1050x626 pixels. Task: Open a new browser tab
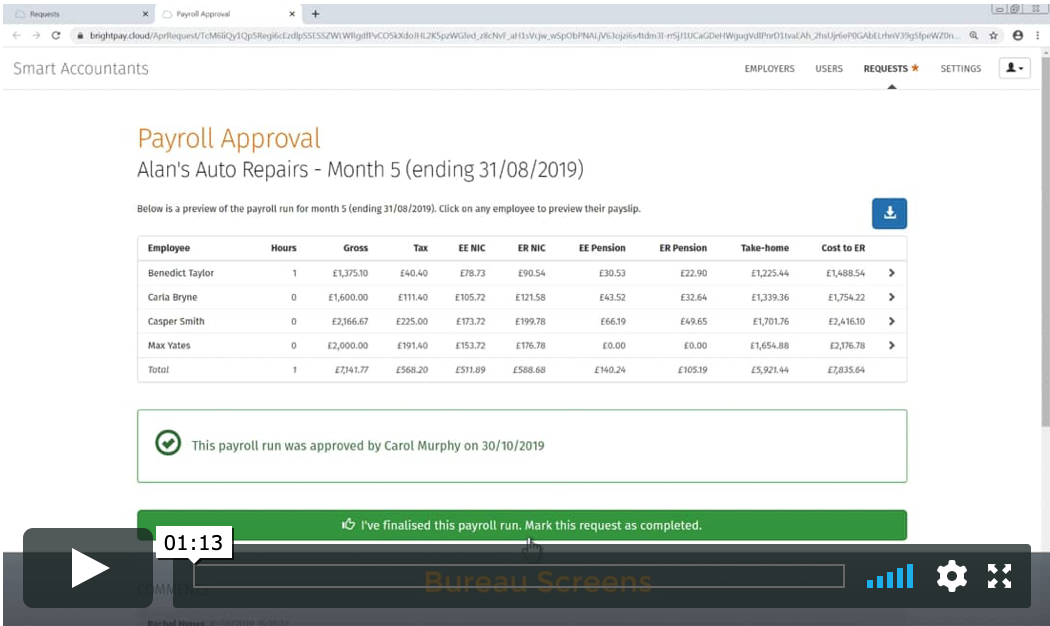315,14
